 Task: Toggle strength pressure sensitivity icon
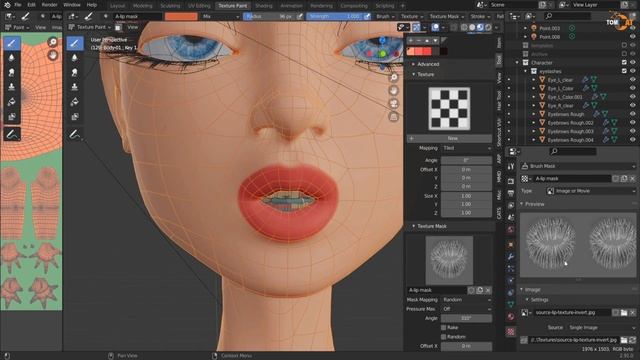pyautogui.click(x=367, y=16)
